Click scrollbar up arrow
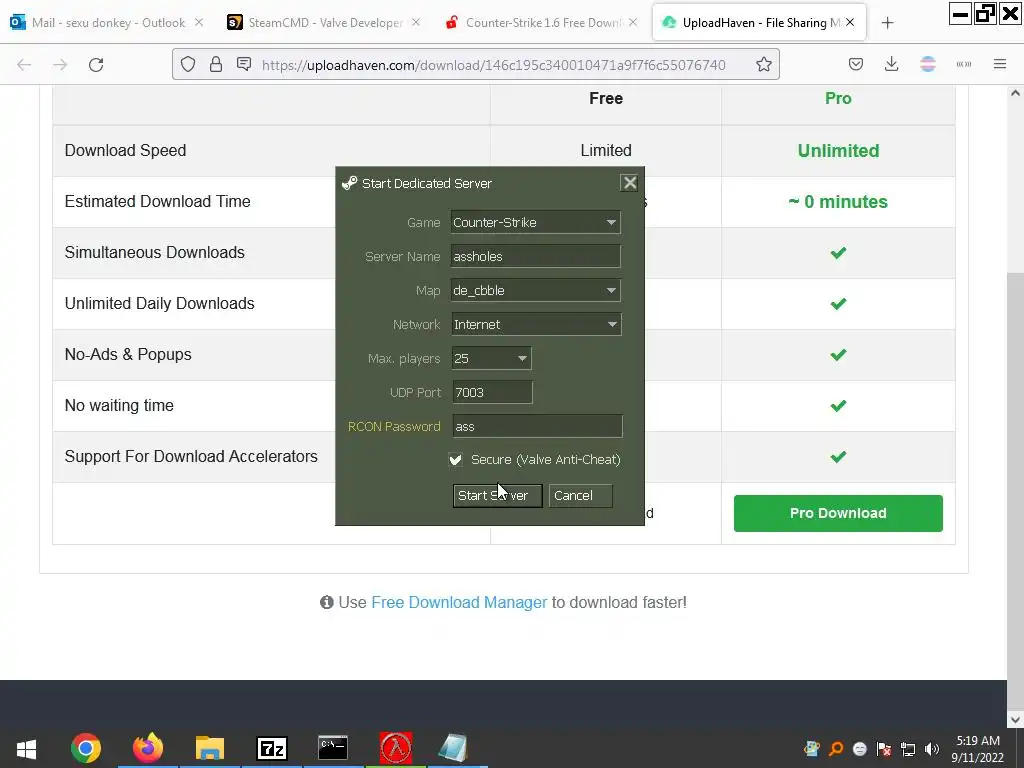 point(1015,93)
